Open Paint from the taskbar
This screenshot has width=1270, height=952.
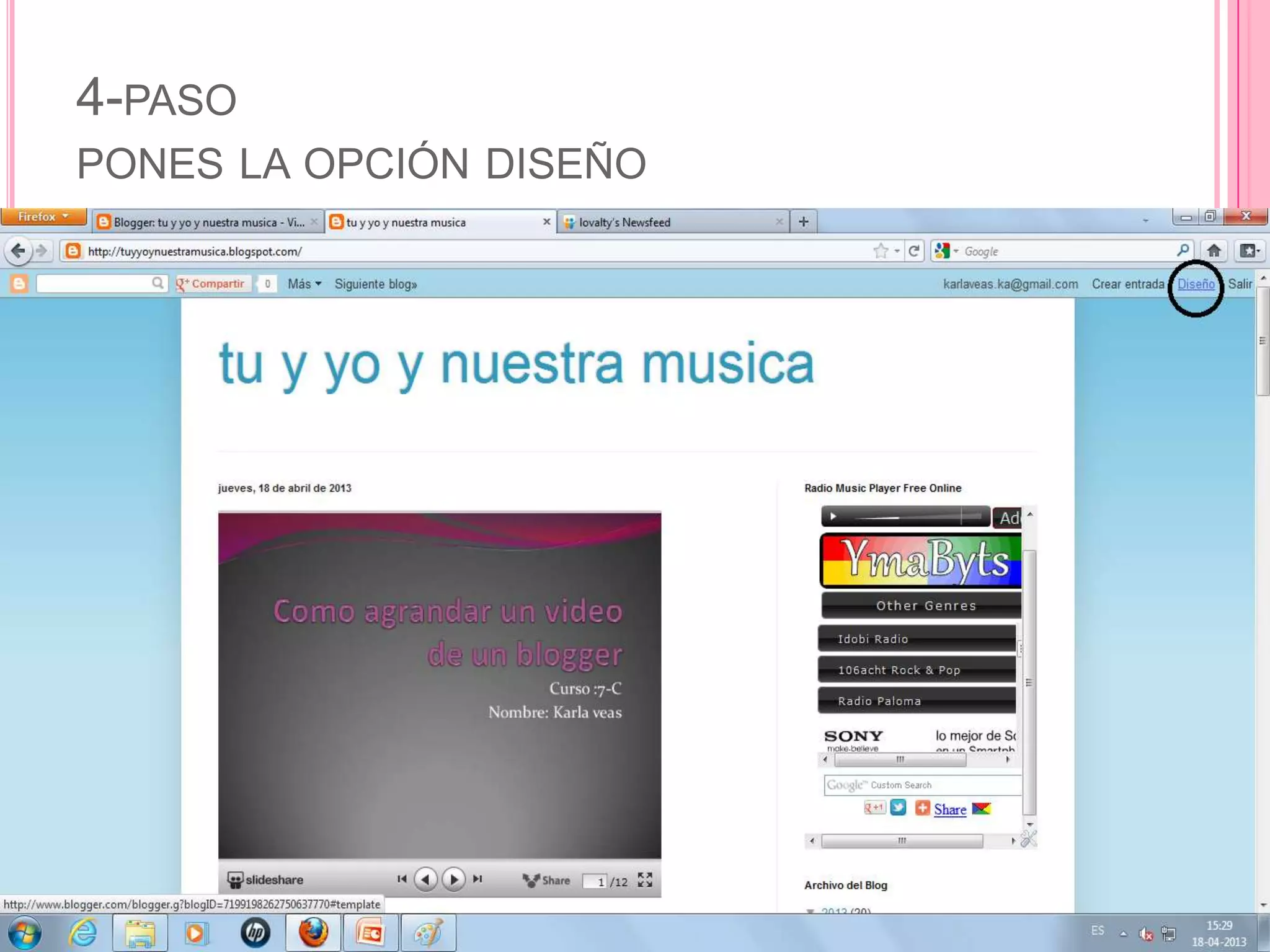click(x=428, y=933)
